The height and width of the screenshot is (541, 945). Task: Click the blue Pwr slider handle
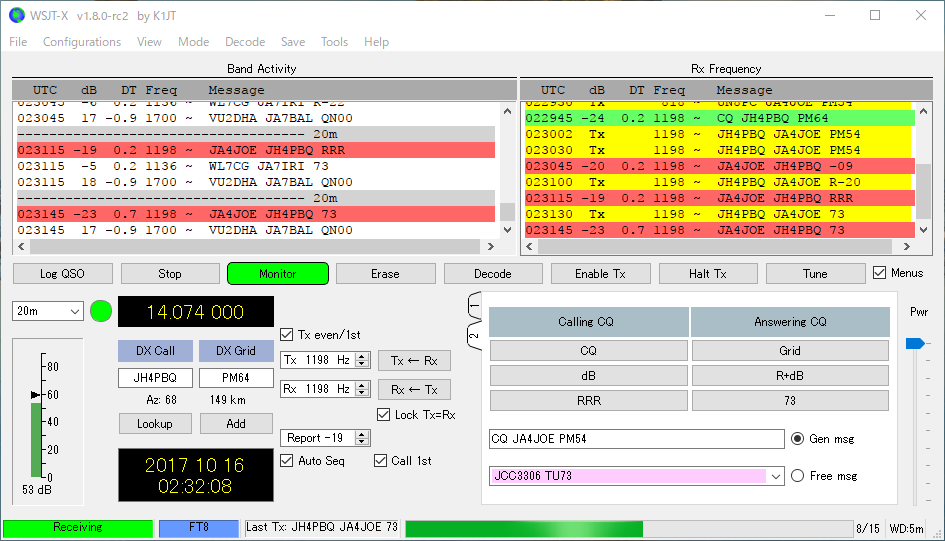(915, 343)
